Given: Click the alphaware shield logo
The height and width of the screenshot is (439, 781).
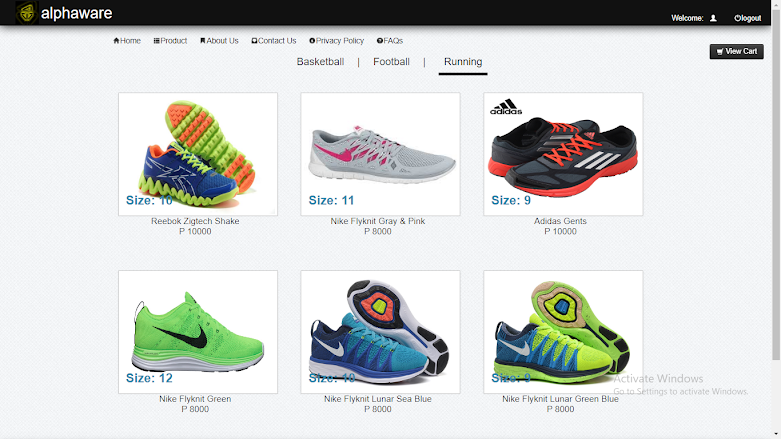Looking at the screenshot, I should pos(26,12).
